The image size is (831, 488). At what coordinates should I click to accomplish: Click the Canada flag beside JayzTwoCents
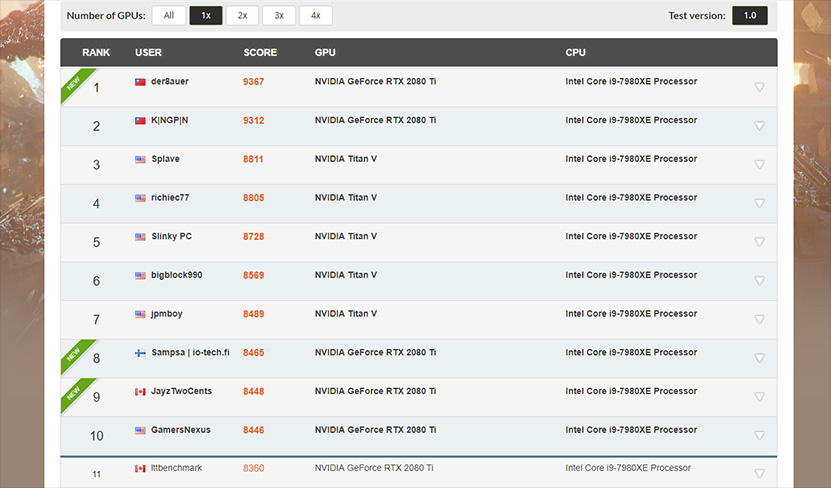point(140,392)
